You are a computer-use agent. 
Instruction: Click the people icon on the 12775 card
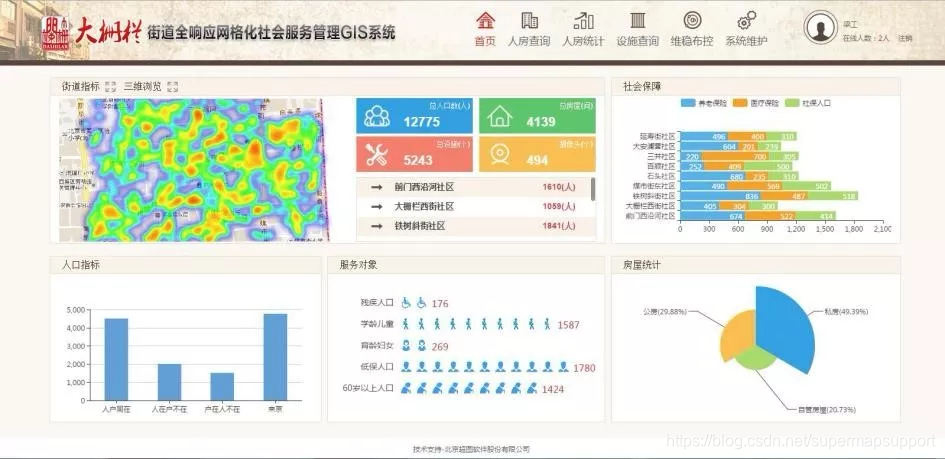coord(377,116)
